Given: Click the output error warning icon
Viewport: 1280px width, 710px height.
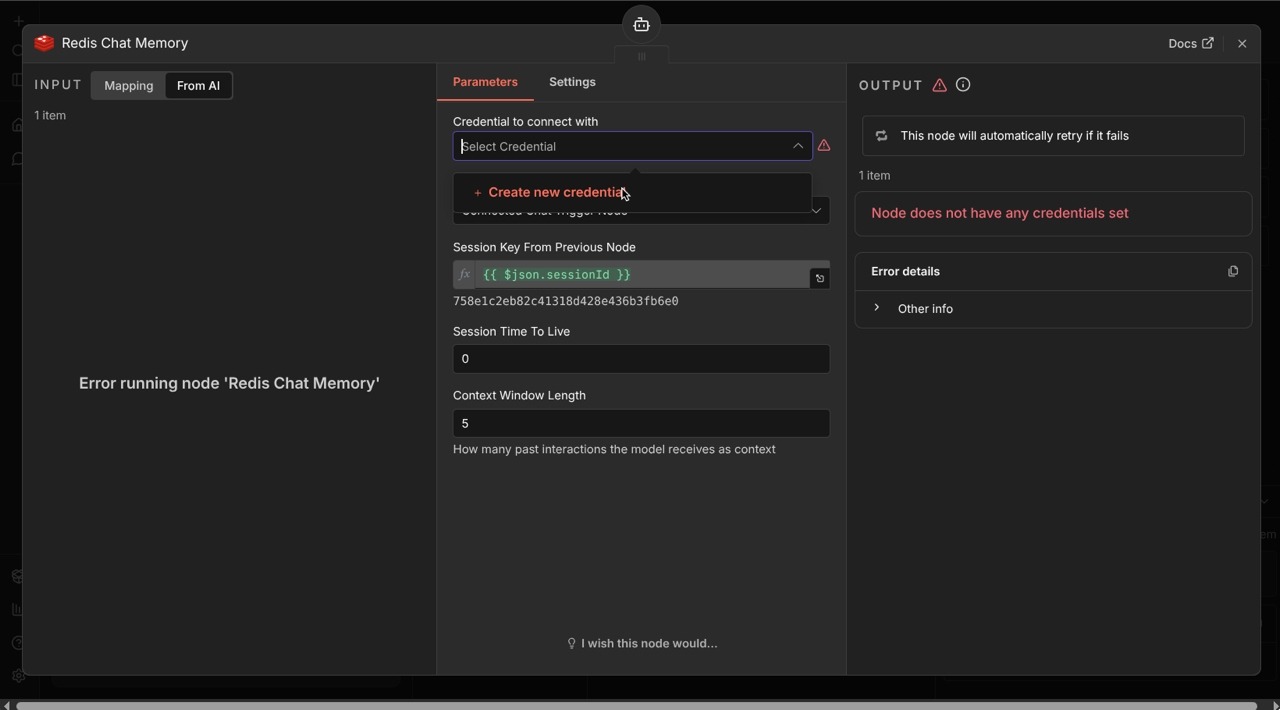Looking at the screenshot, I should coord(939,85).
